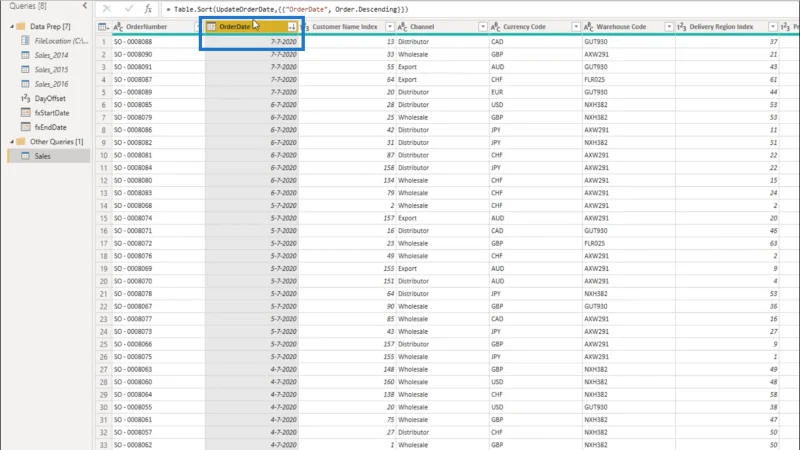Image resolution: width=800 pixels, height=450 pixels.
Task: Open the DayOffset query
Action: coord(50,98)
